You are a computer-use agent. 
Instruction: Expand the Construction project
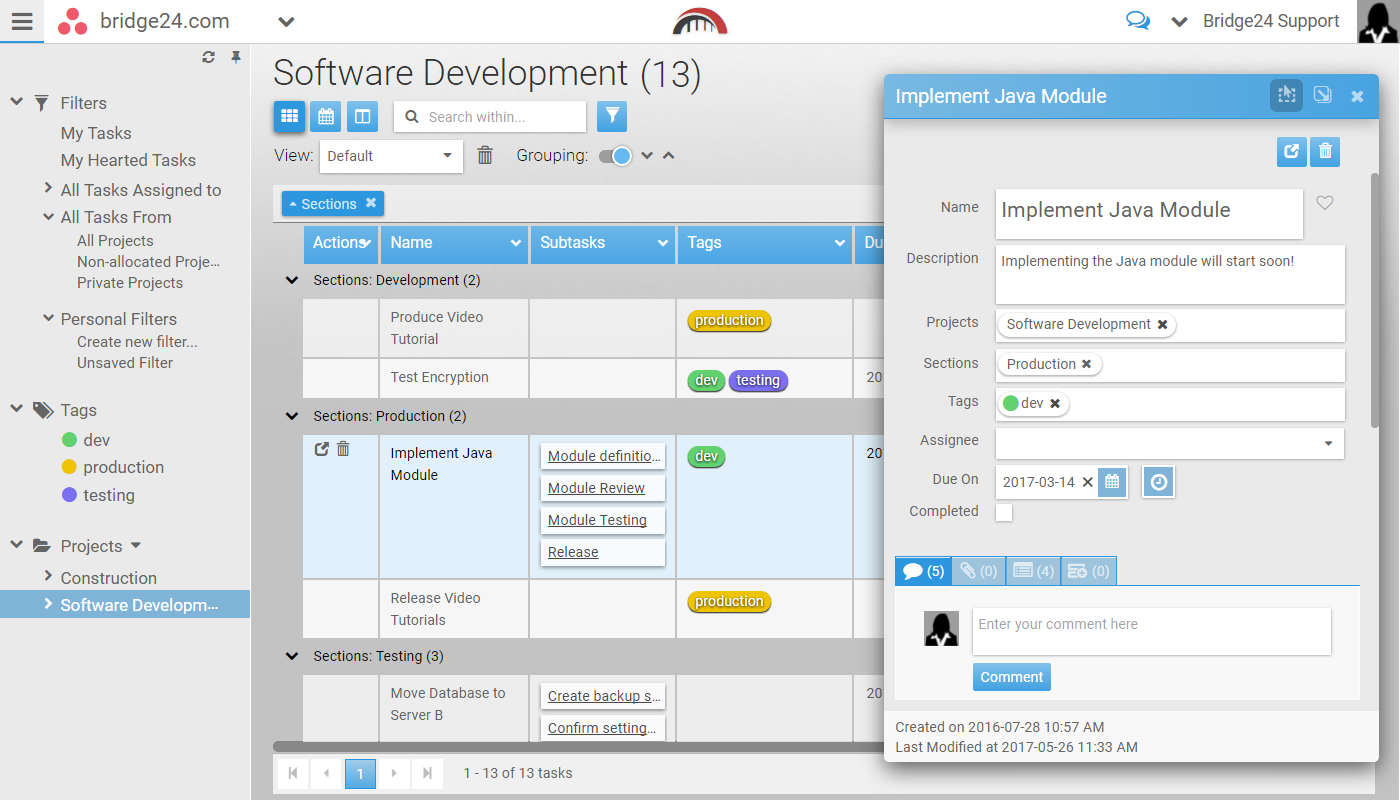coord(48,576)
